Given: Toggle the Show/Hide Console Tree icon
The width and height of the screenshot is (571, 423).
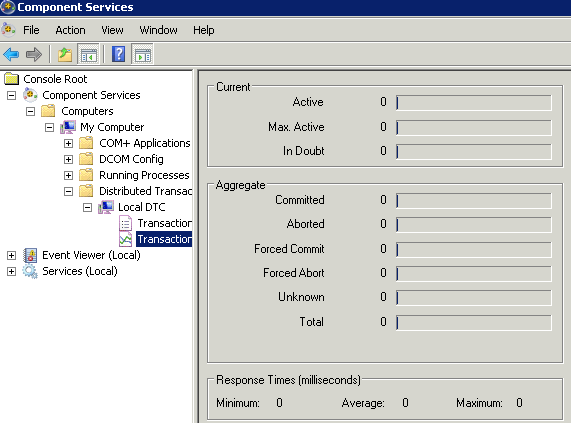Looking at the screenshot, I should coord(88,55).
